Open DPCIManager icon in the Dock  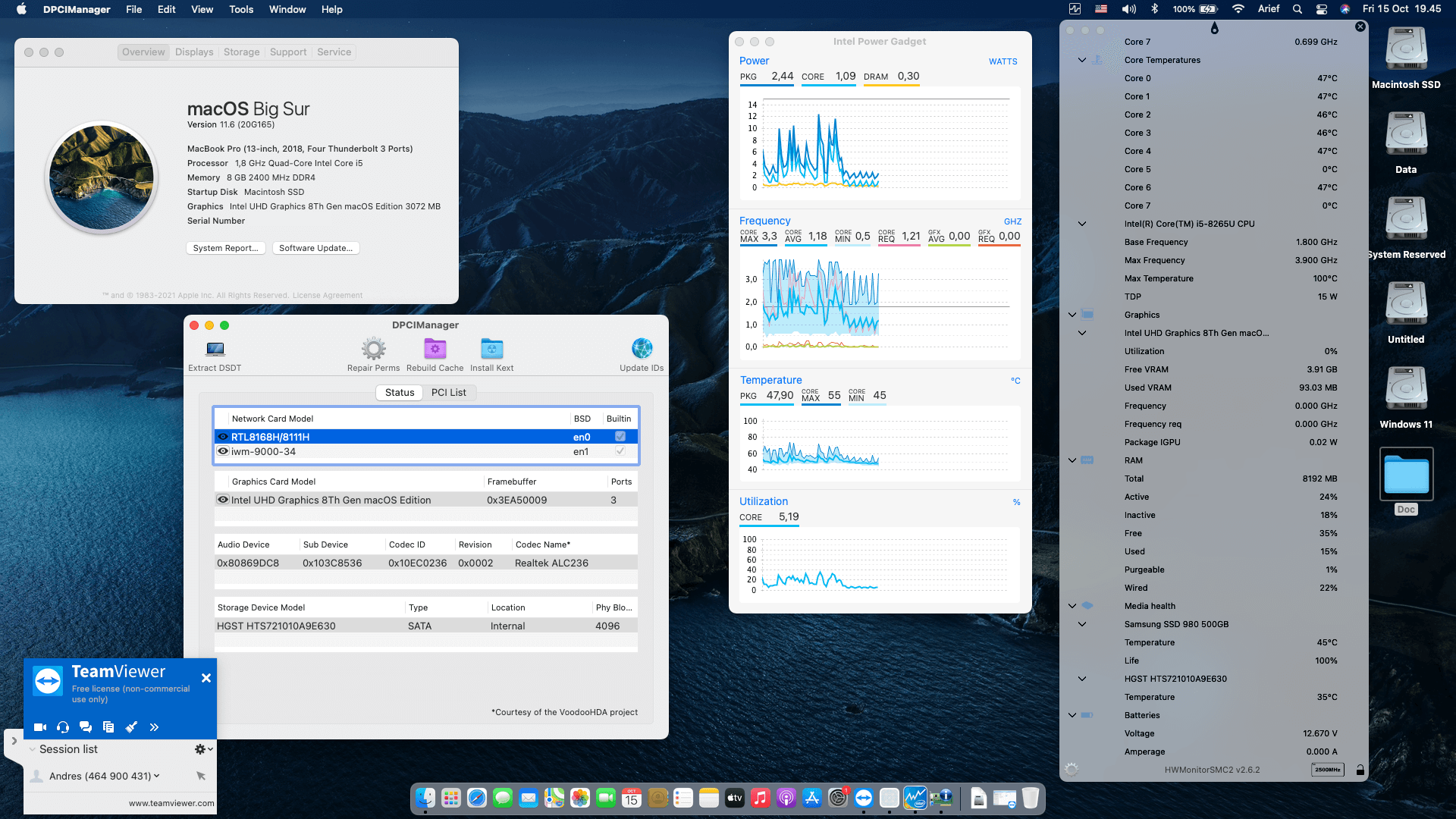pos(940,798)
